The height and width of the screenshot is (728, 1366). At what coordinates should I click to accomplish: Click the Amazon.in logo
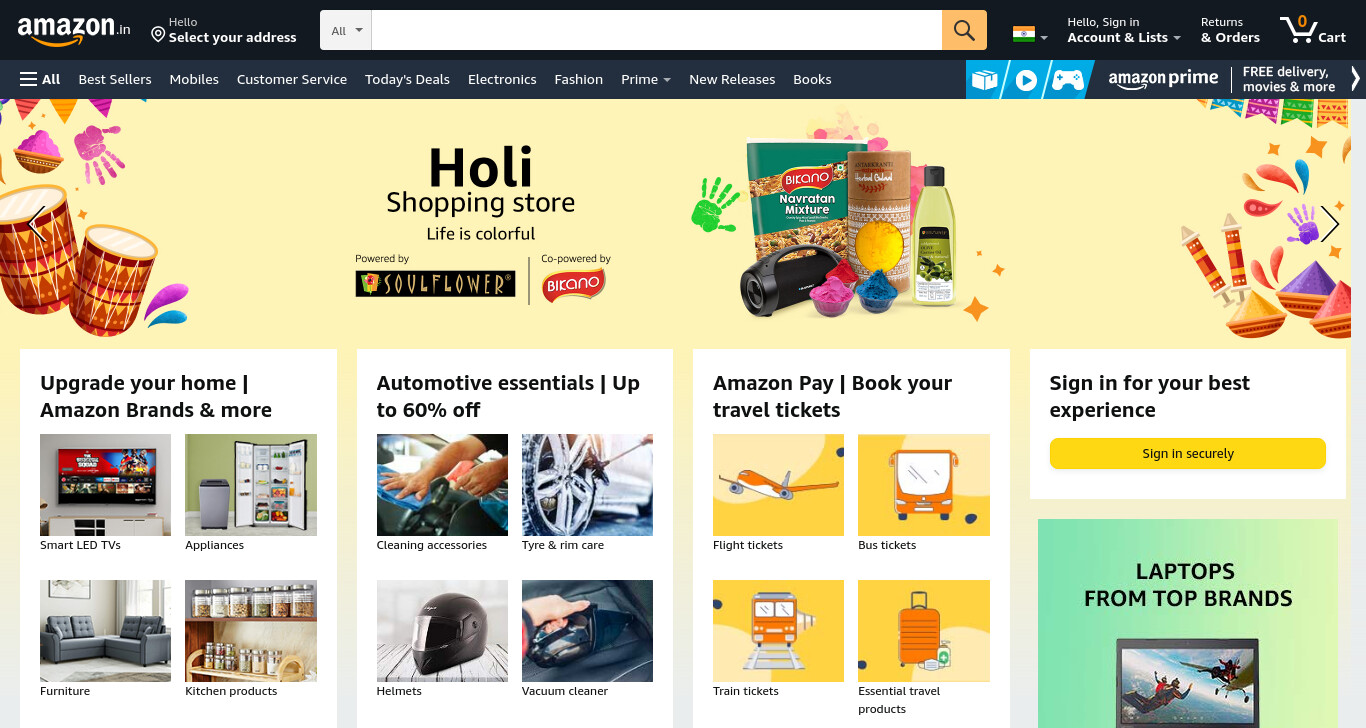tap(74, 30)
